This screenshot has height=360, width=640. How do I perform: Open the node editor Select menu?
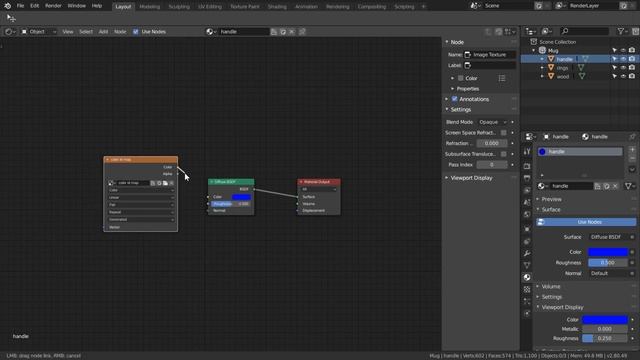coord(86,31)
